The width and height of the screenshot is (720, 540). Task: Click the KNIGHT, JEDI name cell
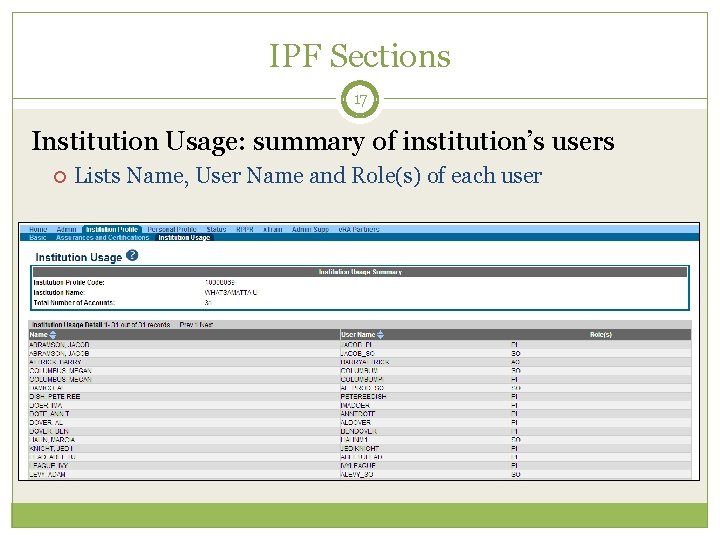point(51,448)
